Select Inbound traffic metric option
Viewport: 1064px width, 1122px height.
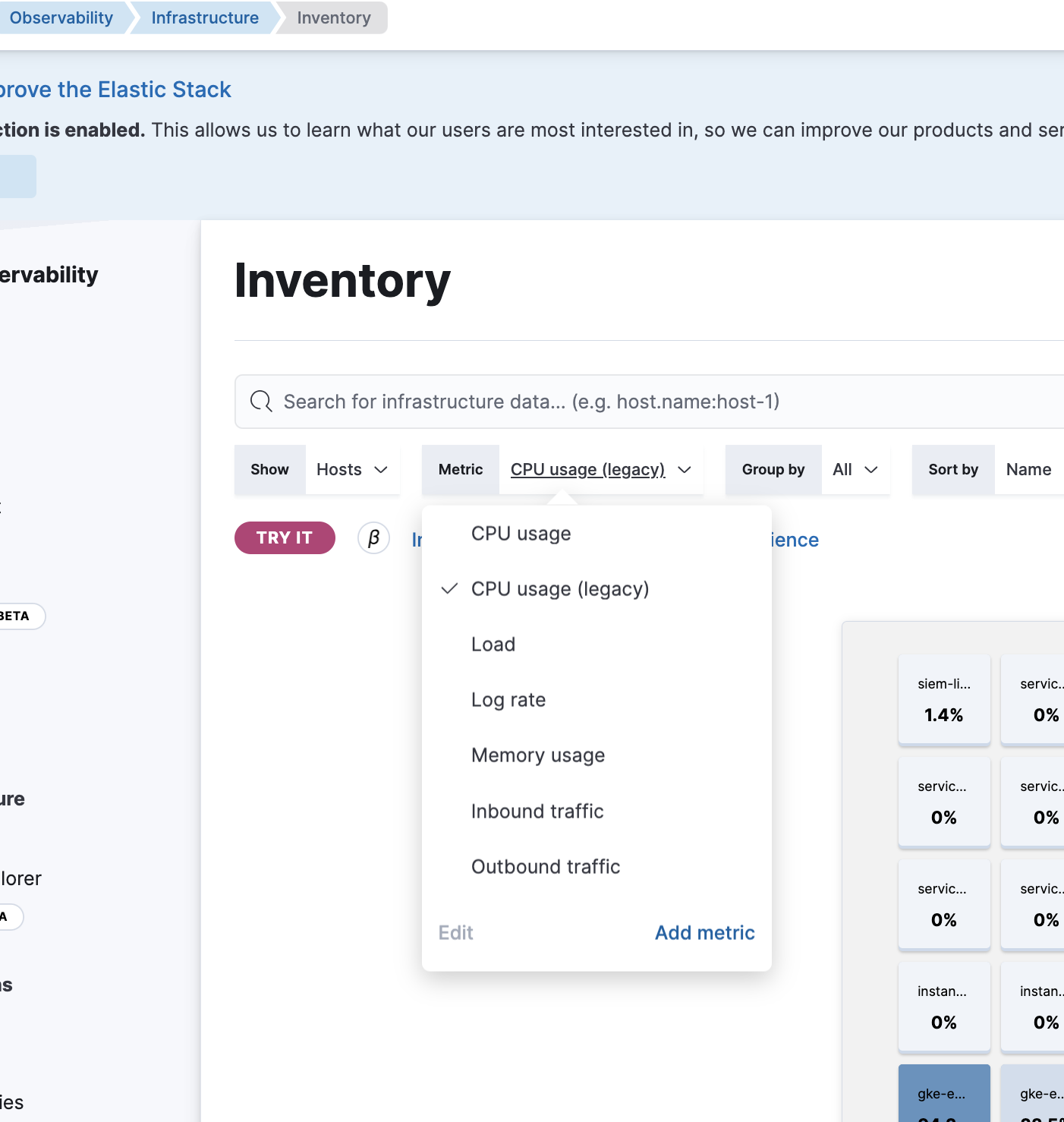coord(597,812)
